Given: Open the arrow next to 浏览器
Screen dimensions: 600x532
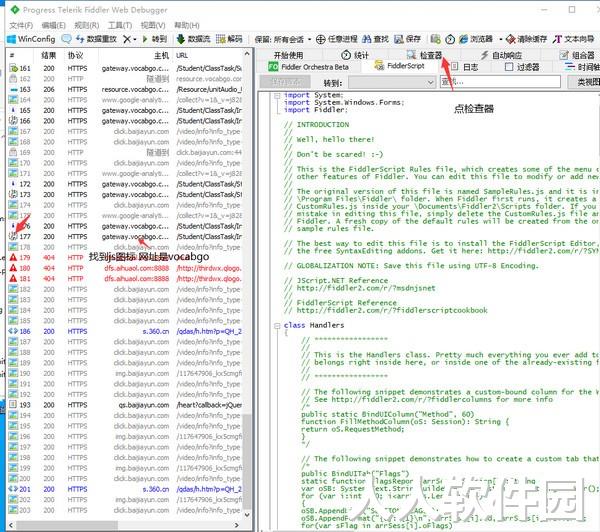Looking at the screenshot, I should pos(500,39).
